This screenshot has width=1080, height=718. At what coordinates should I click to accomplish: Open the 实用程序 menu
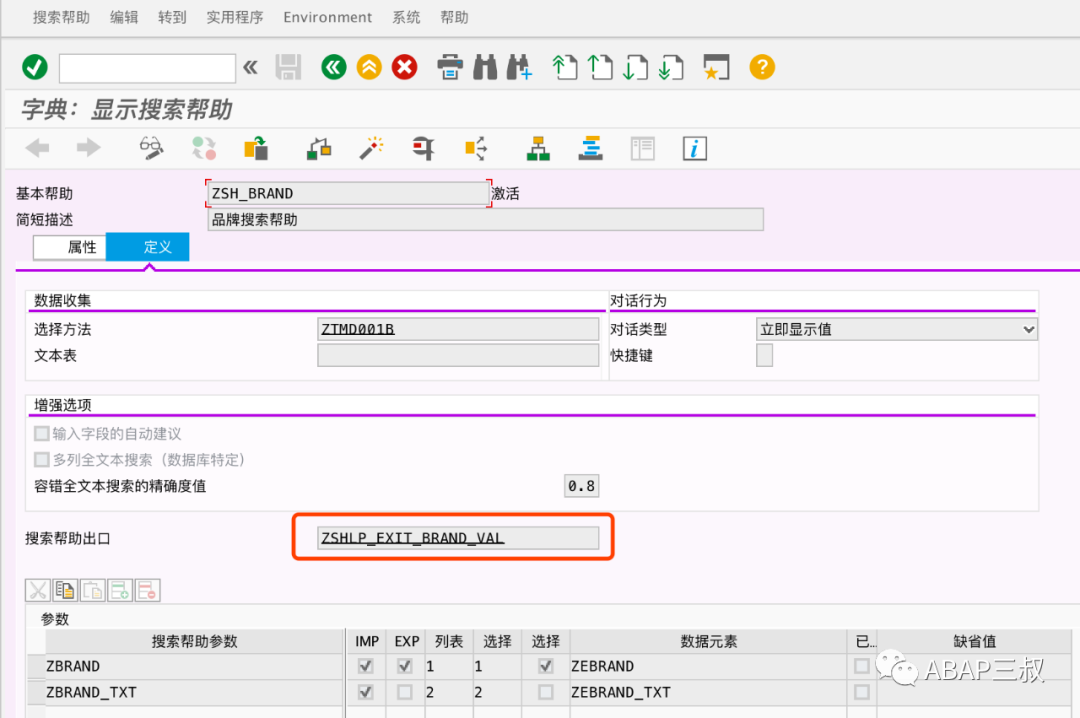[235, 17]
